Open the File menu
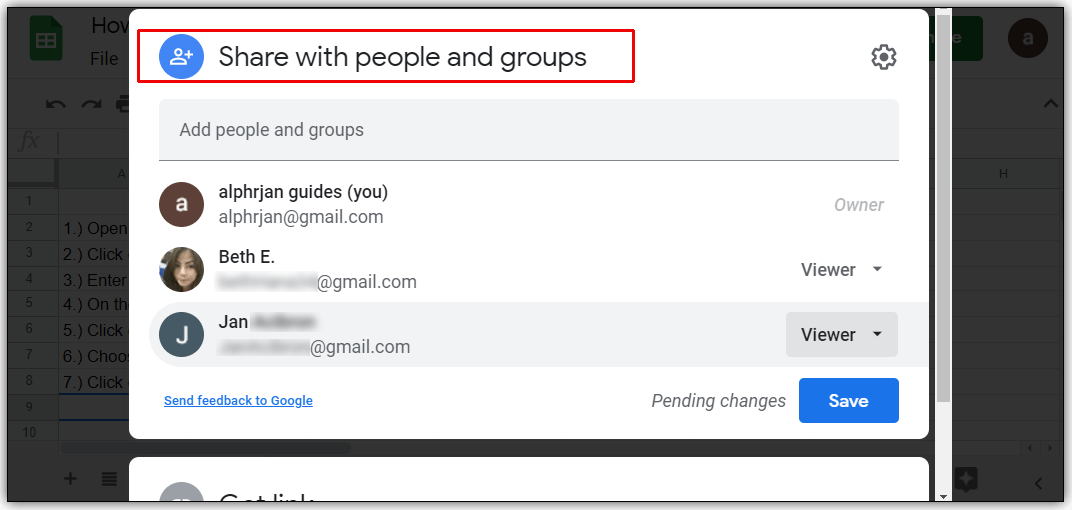This screenshot has height=510, width=1072. pos(104,59)
